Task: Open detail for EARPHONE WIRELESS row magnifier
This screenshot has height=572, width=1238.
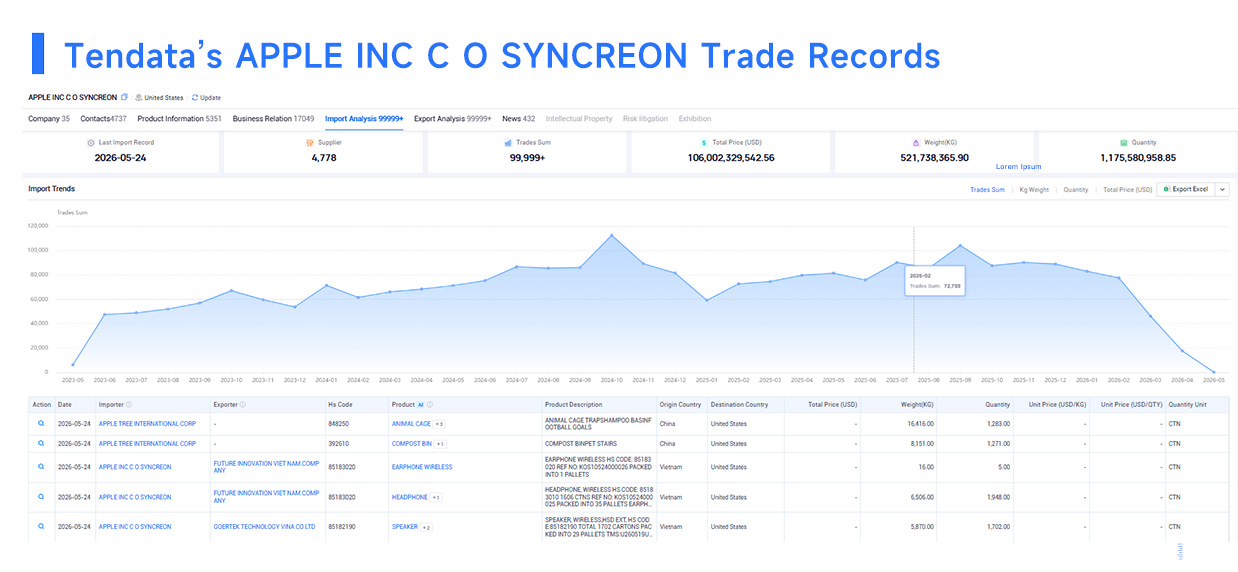Action: 41,467
